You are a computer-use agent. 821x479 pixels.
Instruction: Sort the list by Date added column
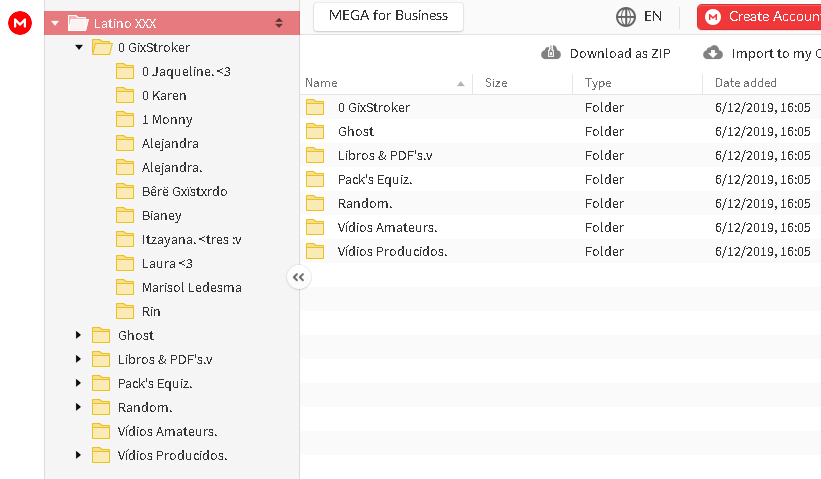tap(746, 83)
